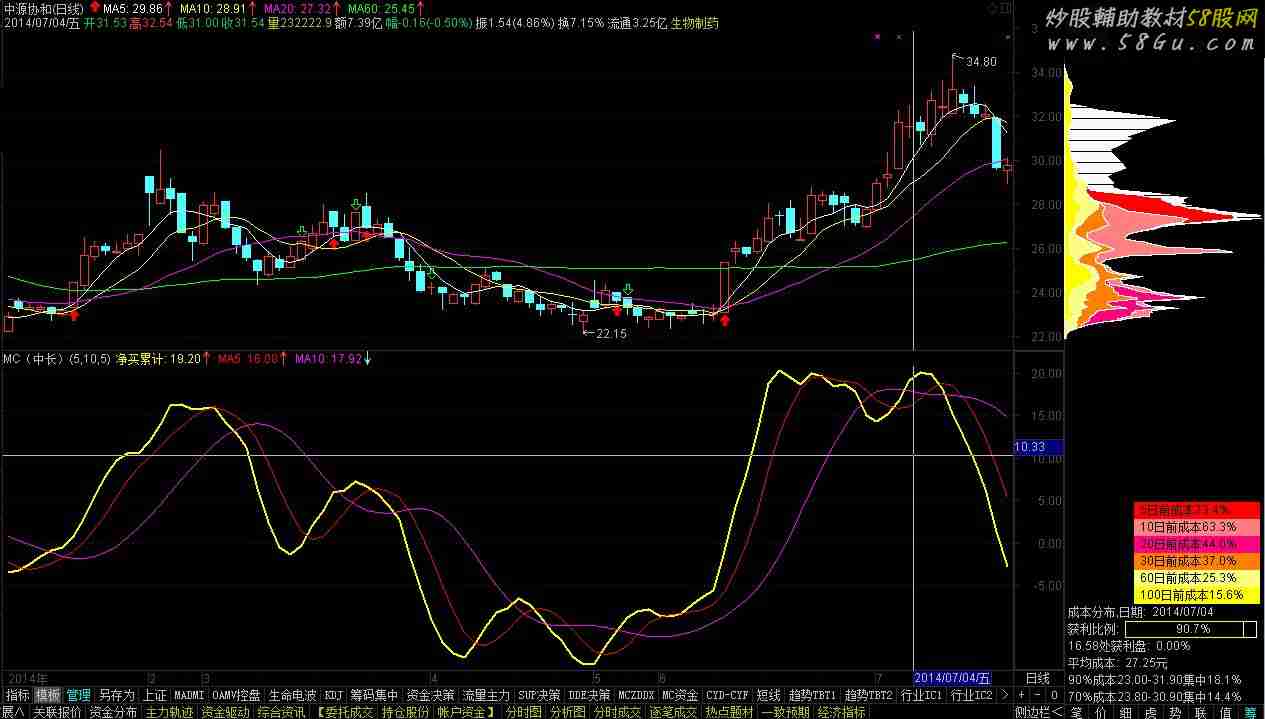The width and height of the screenshot is (1265, 719).
Task: Show the 资金分布 fund distribution view
Action: click(113, 712)
